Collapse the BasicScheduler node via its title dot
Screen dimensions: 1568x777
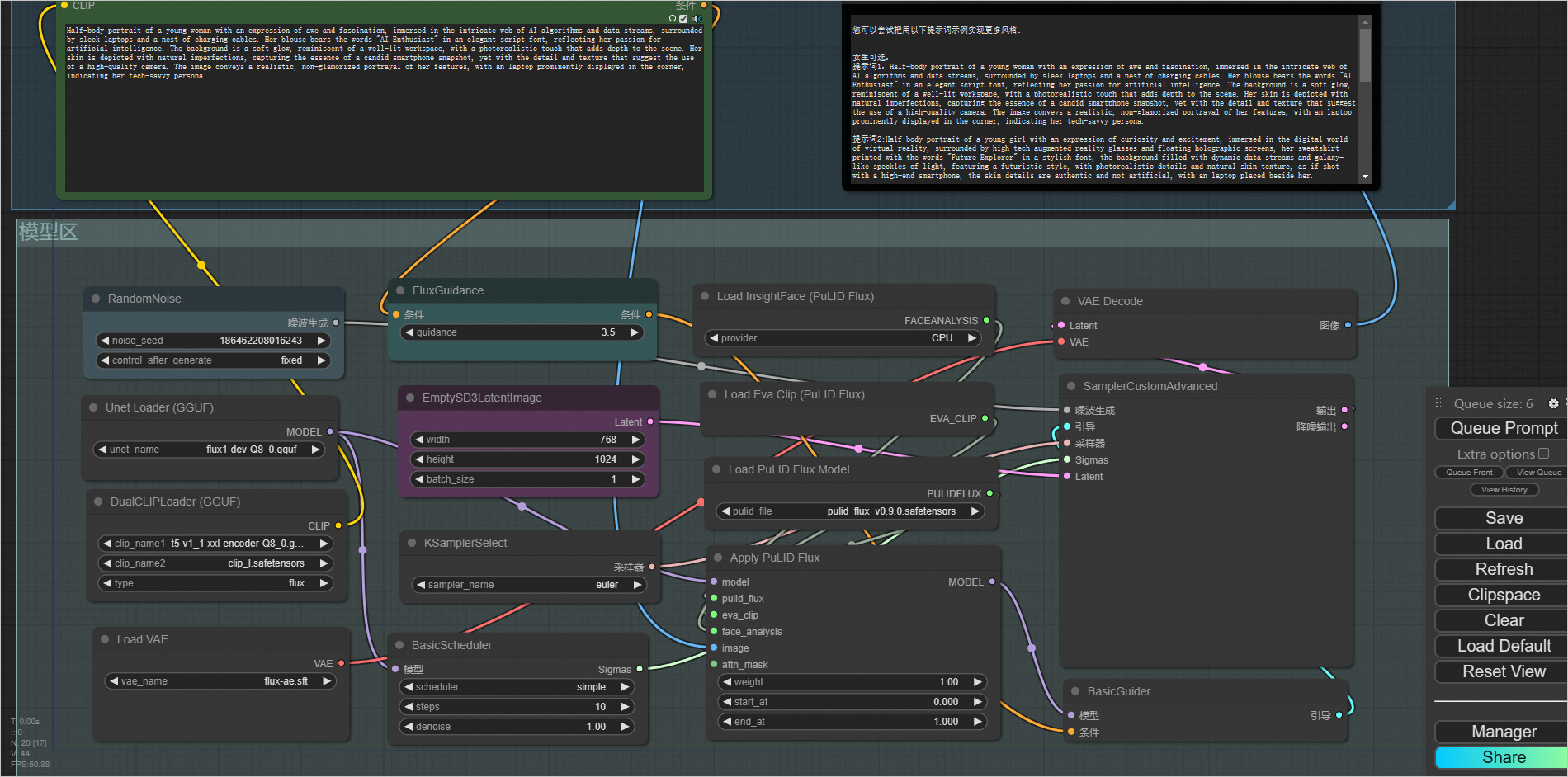[399, 645]
